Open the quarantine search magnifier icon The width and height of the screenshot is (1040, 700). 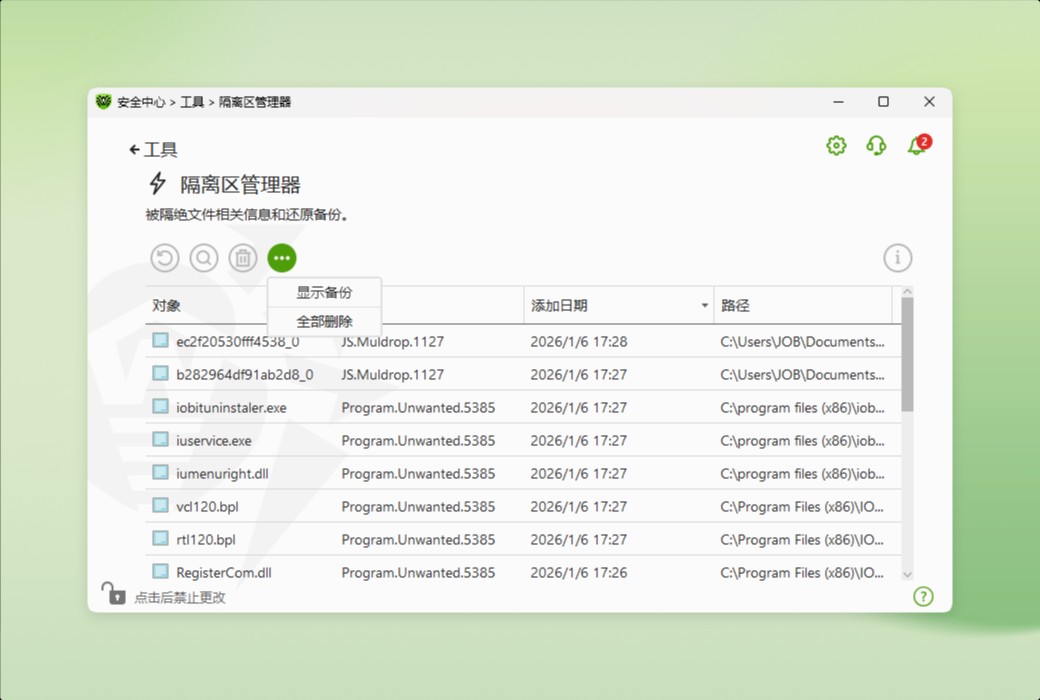[x=203, y=257]
